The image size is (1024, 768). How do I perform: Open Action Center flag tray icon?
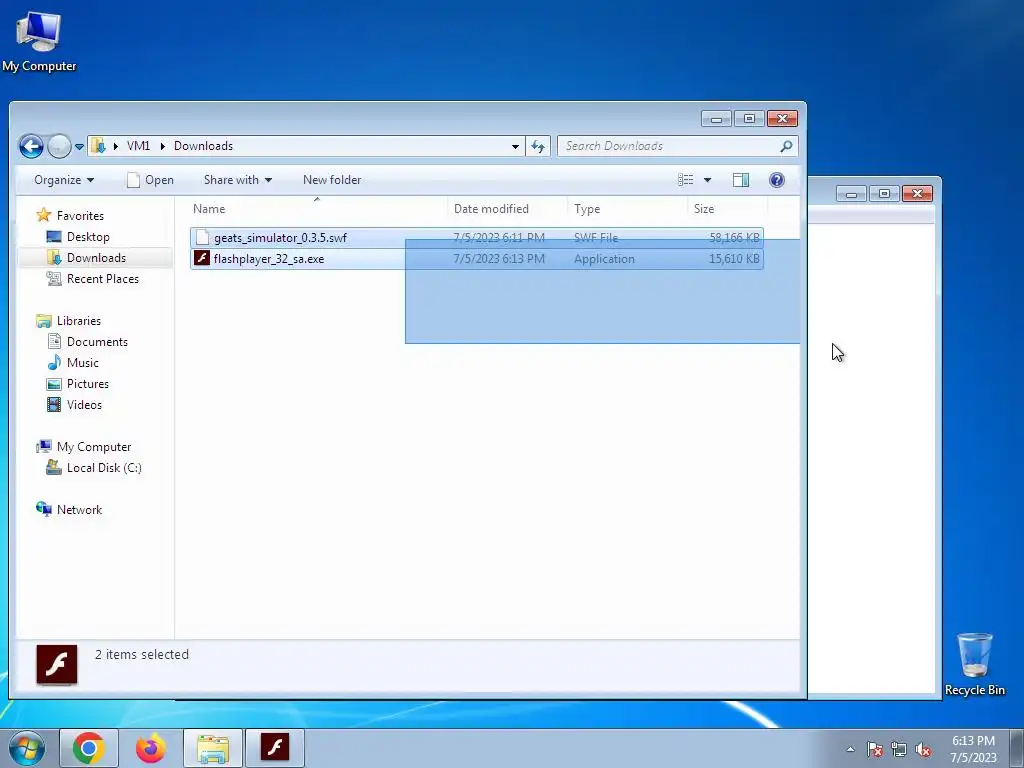[875, 749]
